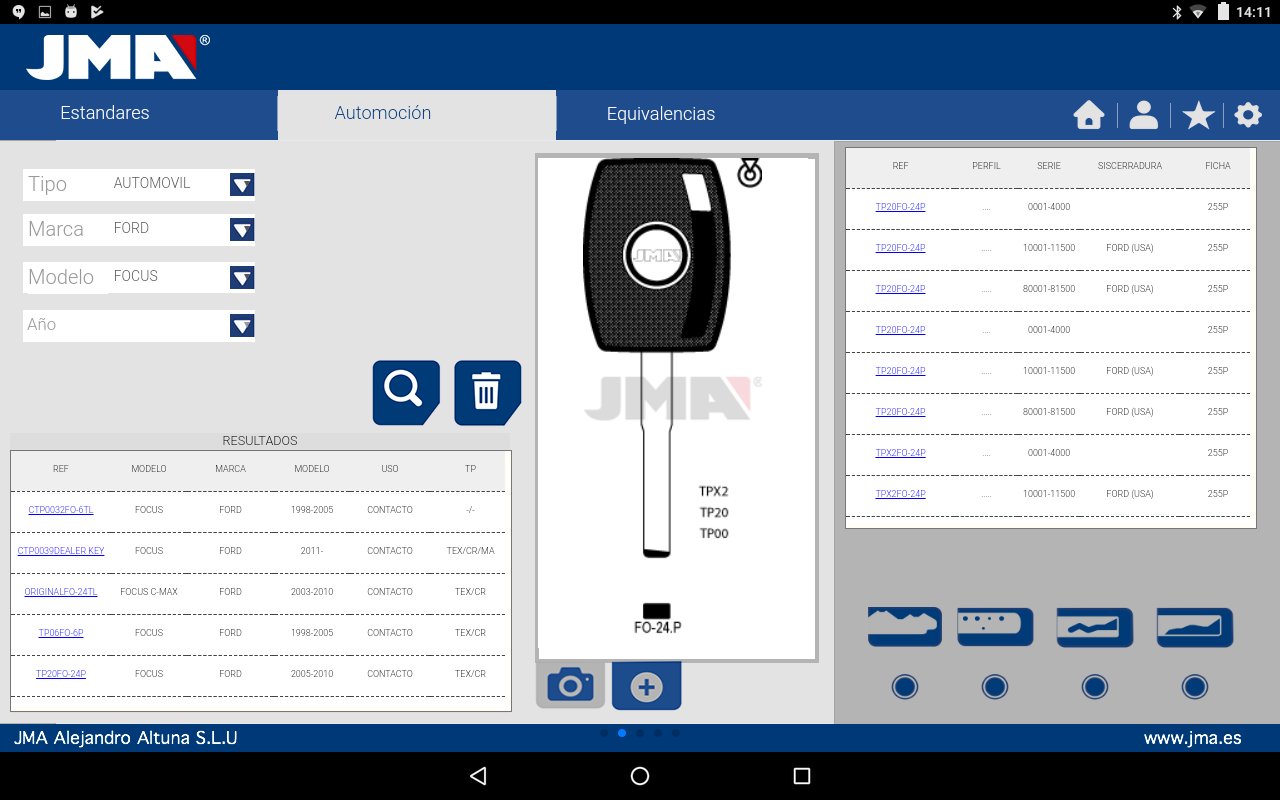Image resolution: width=1280 pixels, height=800 pixels.
Task: Tap the 14:11 clock in the status bar
Action: click(1253, 12)
